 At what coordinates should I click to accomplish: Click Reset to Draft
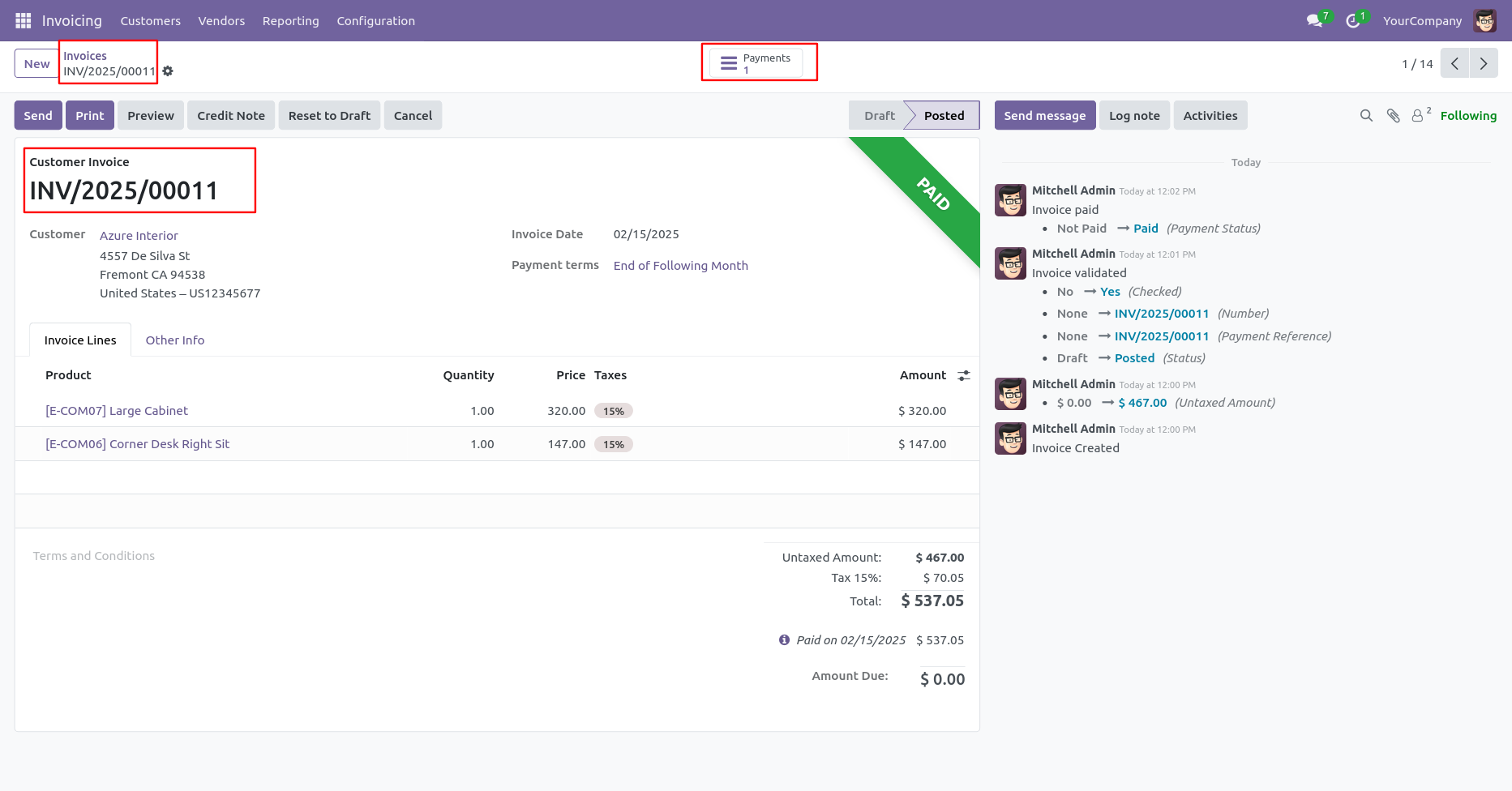pyautogui.click(x=329, y=115)
